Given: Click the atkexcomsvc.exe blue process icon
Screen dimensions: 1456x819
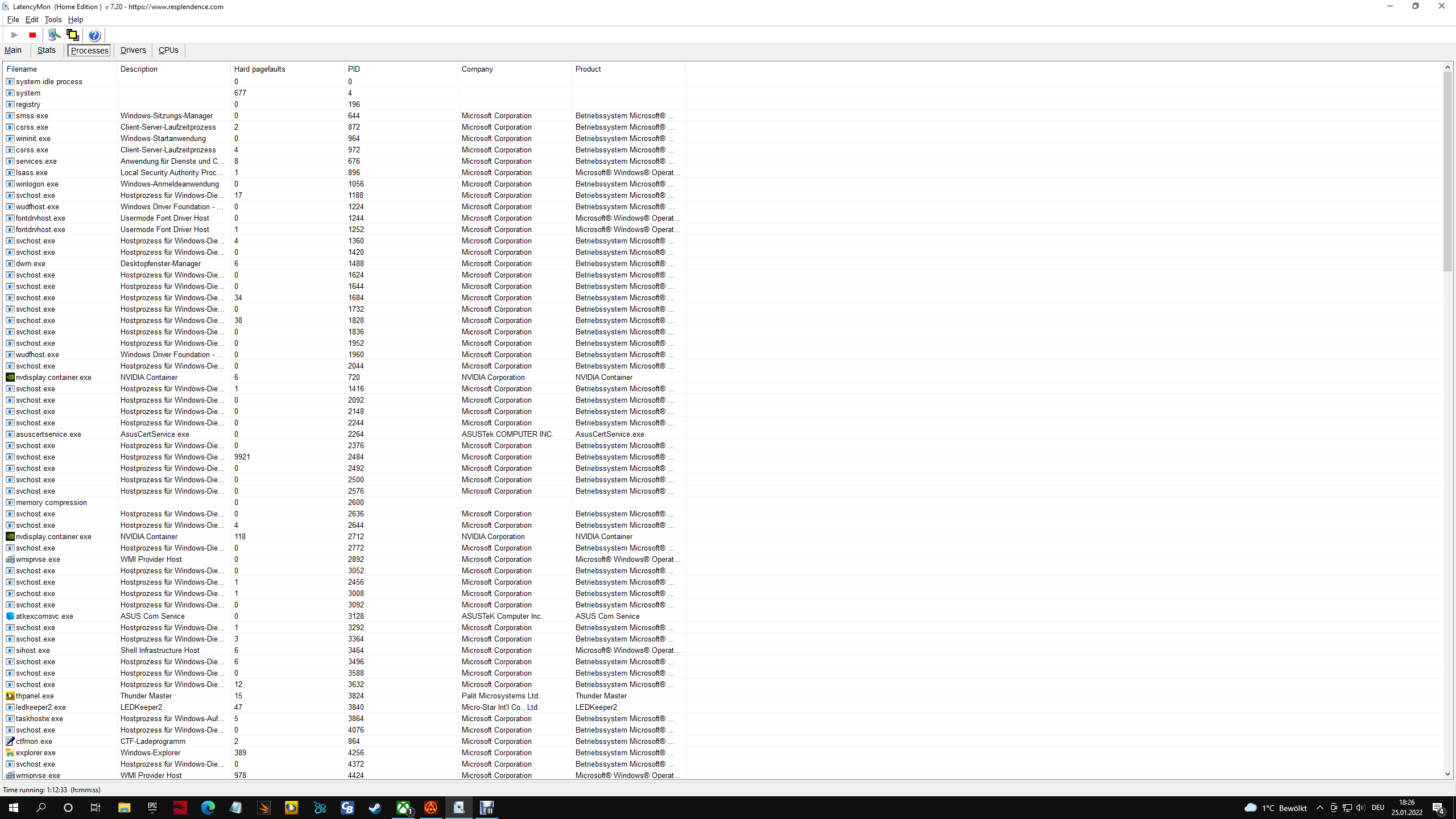Looking at the screenshot, I should (10, 616).
